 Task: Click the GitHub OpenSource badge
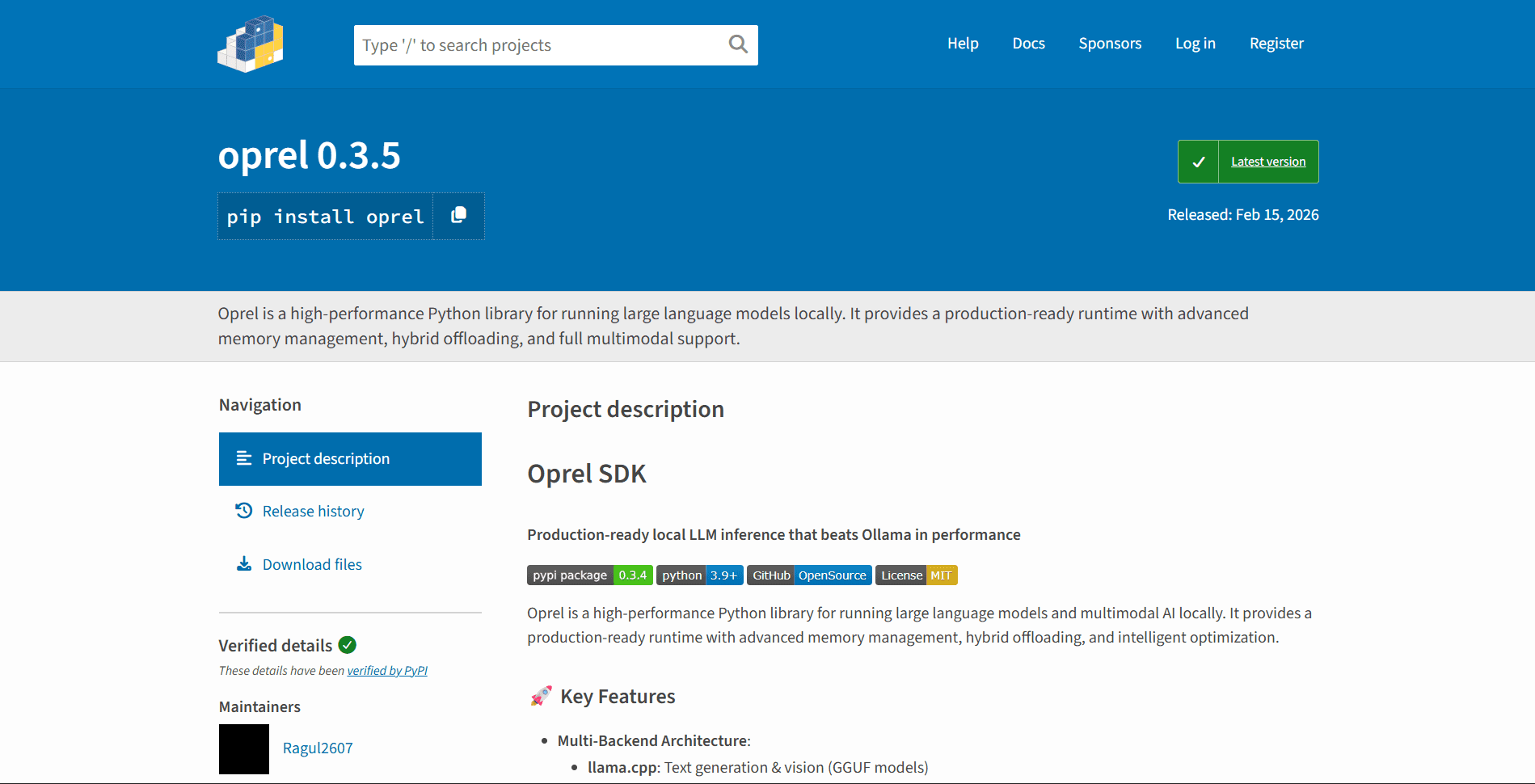pos(809,575)
